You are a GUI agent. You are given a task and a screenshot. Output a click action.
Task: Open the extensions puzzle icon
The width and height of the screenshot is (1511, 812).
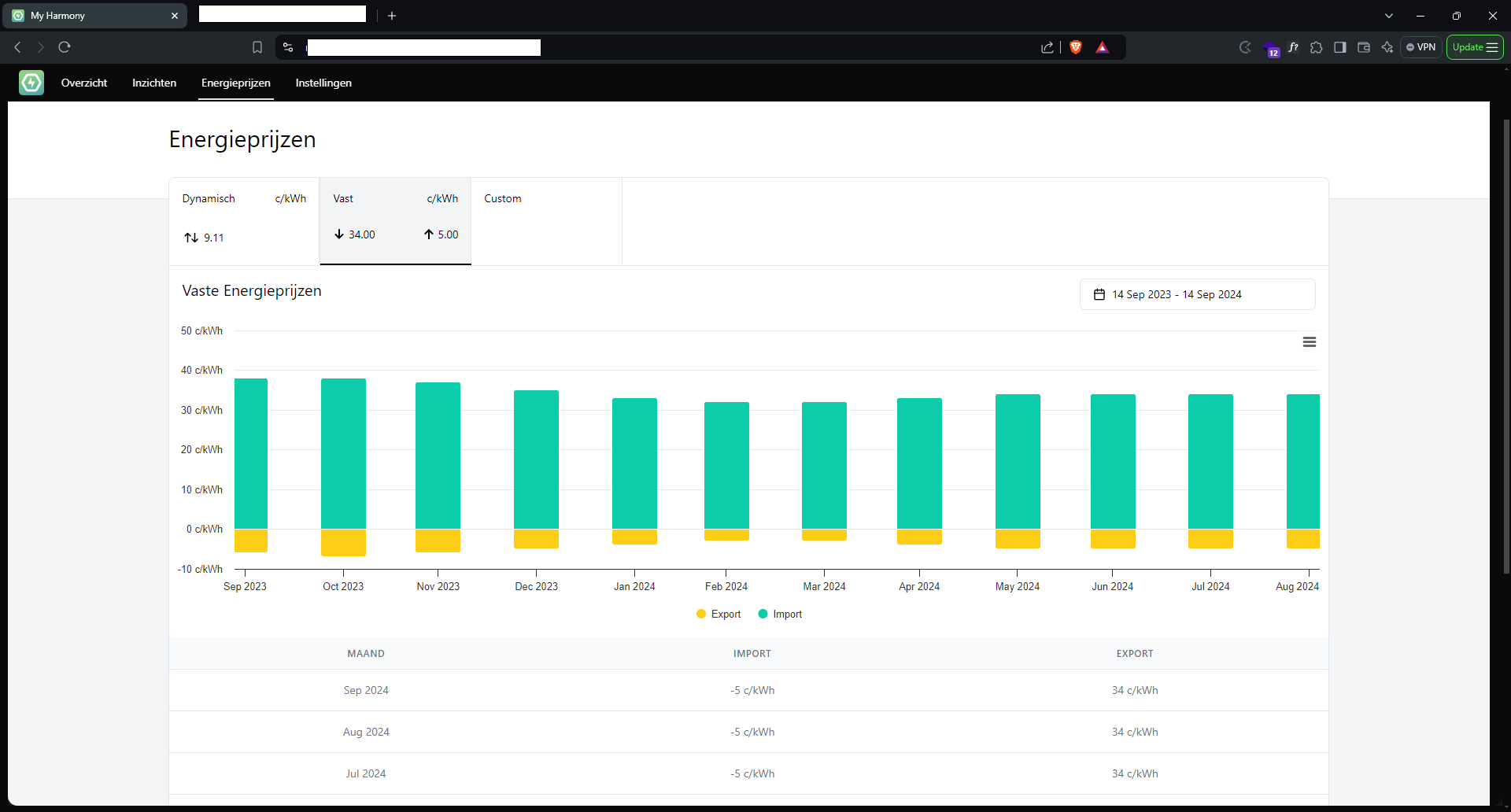click(x=1317, y=47)
